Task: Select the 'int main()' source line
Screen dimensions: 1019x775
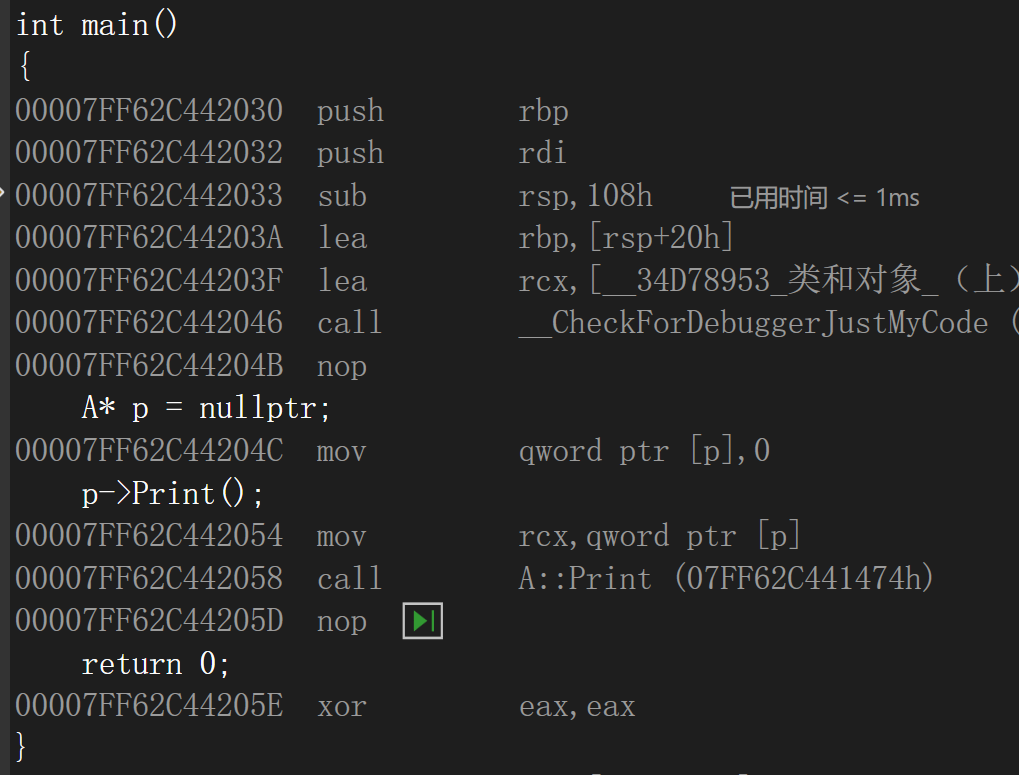Action: point(96,25)
